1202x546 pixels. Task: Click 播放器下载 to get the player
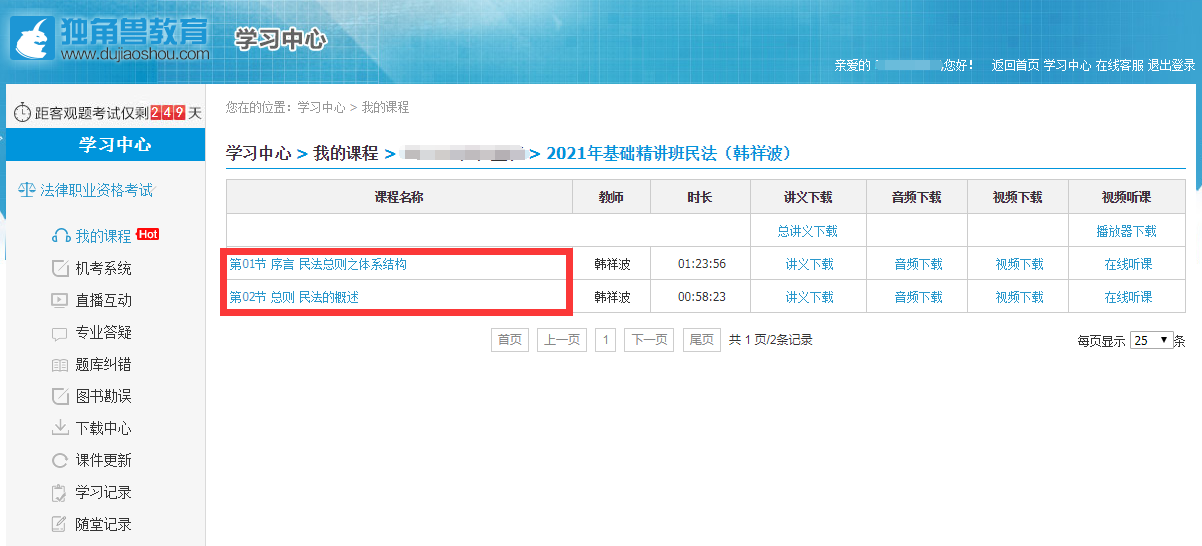(1126, 231)
